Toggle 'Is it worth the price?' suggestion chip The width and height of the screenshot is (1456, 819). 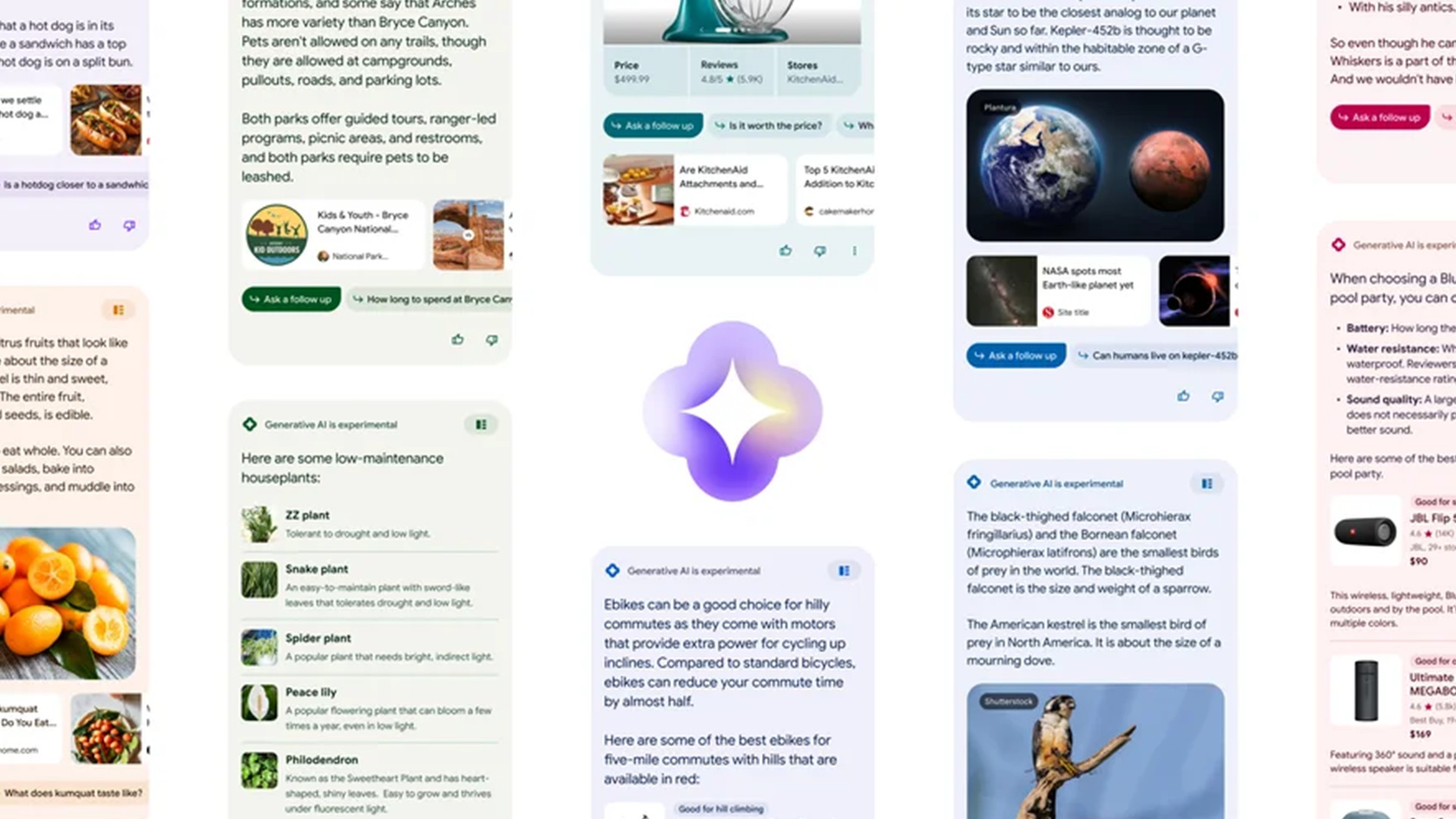coord(768,125)
